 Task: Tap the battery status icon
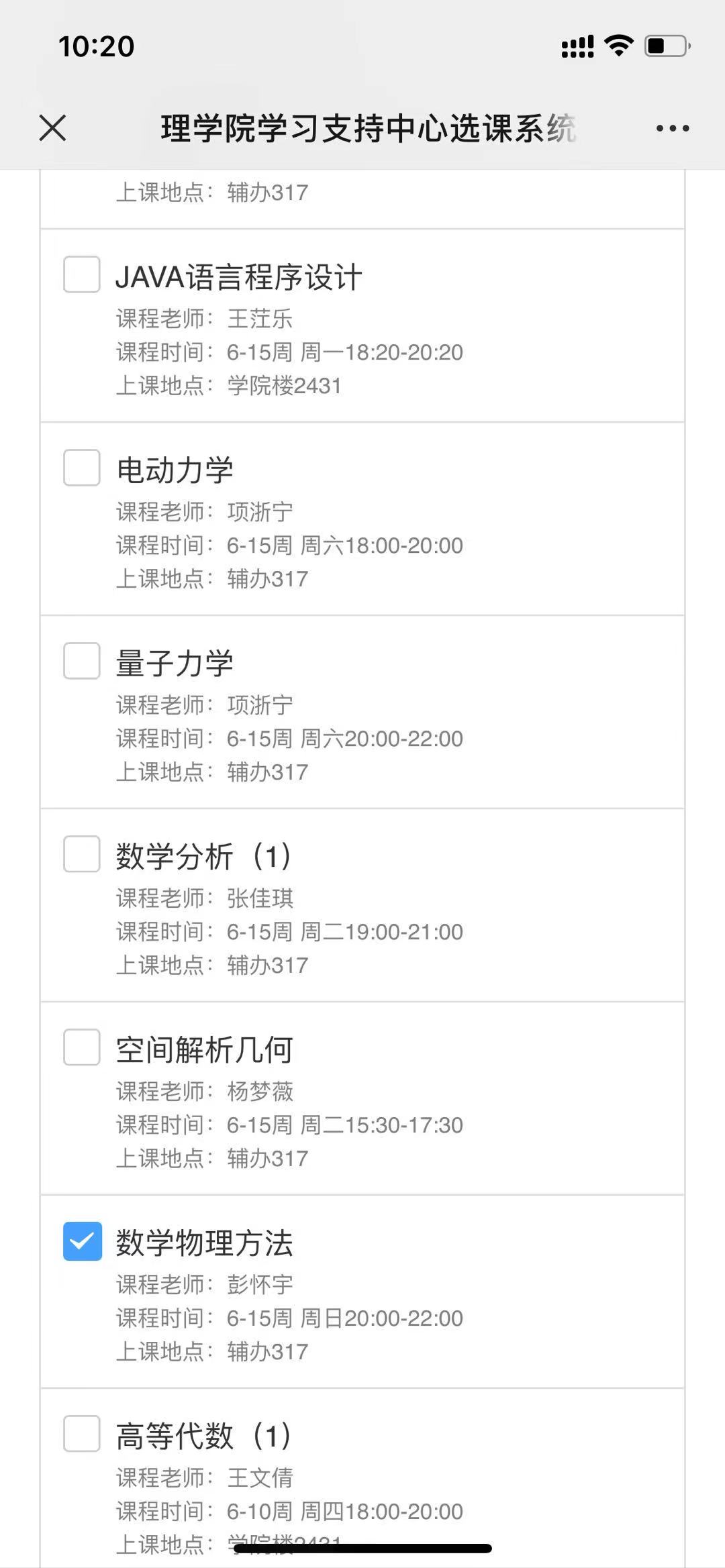click(x=667, y=46)
